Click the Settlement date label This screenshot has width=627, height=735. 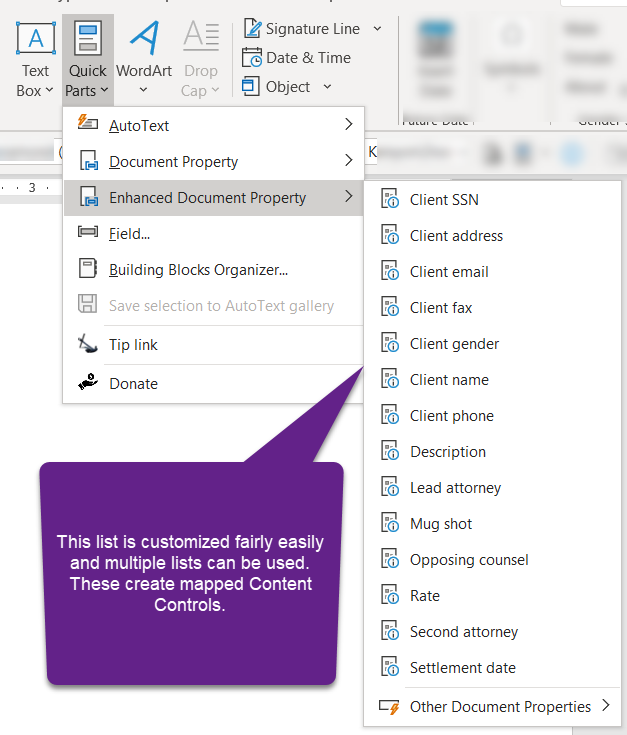click(x=463, y=668)
